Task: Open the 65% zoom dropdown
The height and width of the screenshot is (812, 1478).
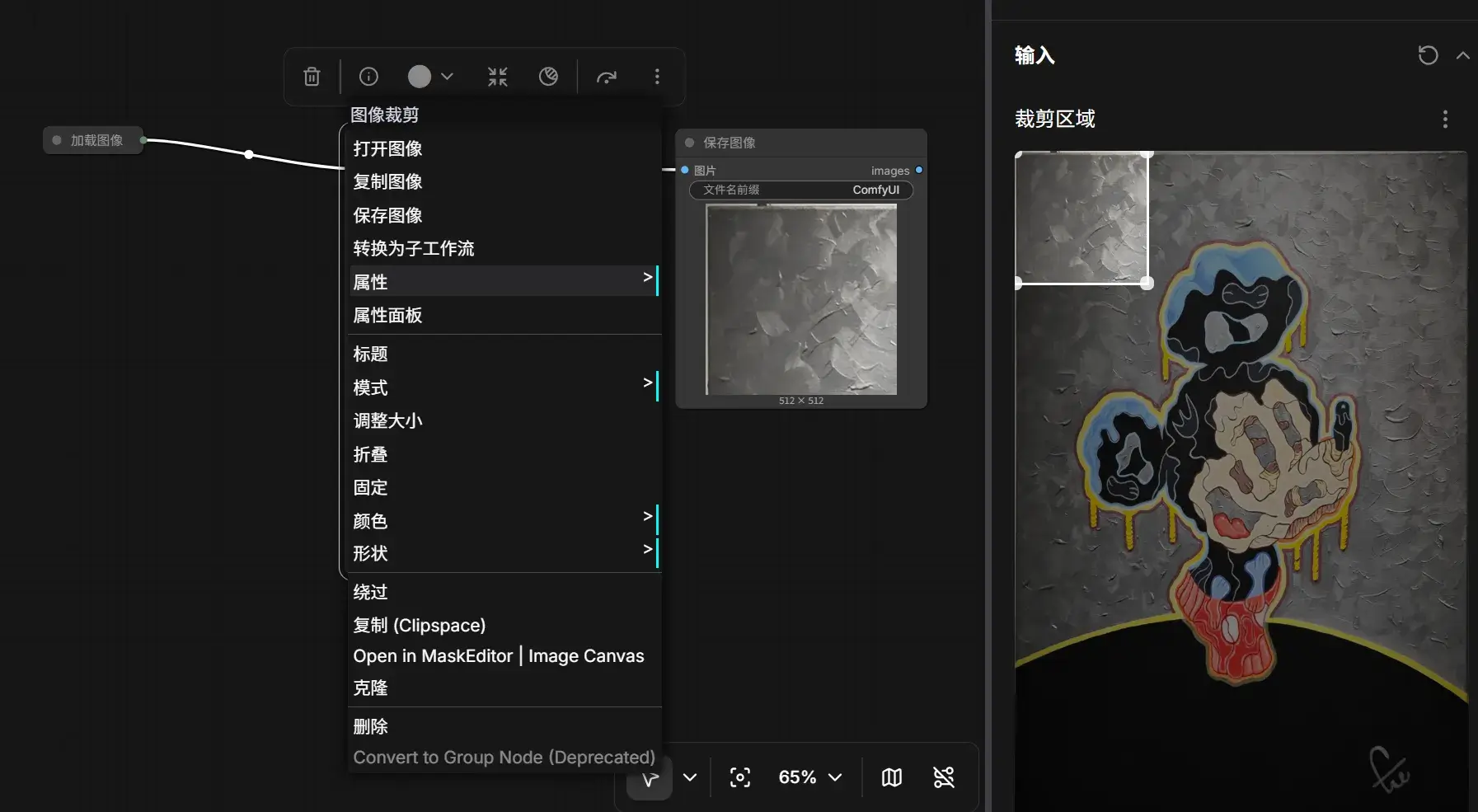Action: 810,777
